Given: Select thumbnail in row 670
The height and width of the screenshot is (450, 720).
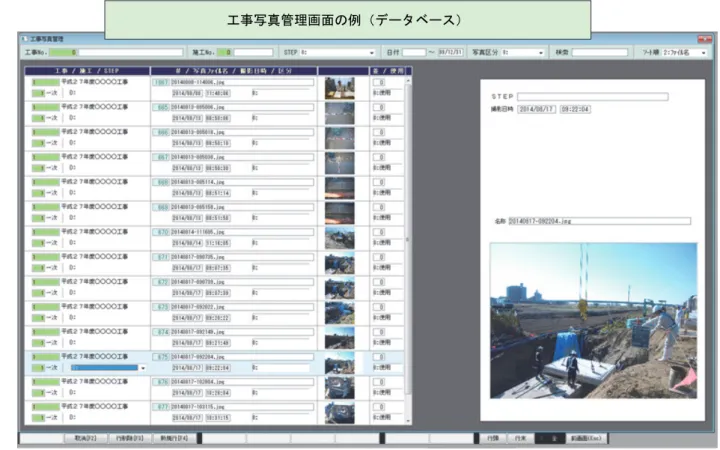Looking at the screenshot, I should [339, 238].
